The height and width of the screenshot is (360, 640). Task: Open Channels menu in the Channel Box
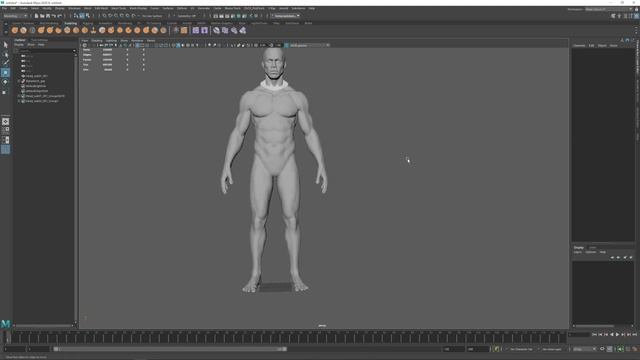579,45
